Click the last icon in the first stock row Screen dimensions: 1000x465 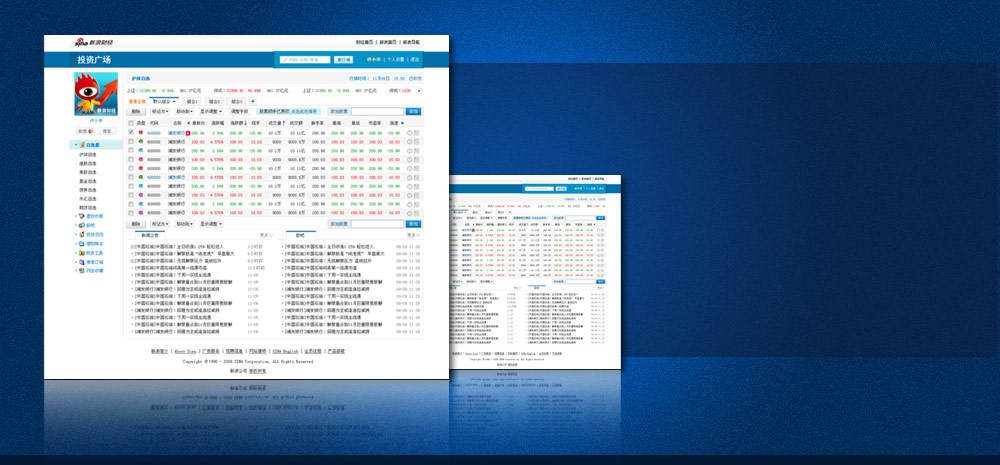[x=417, y=132]
